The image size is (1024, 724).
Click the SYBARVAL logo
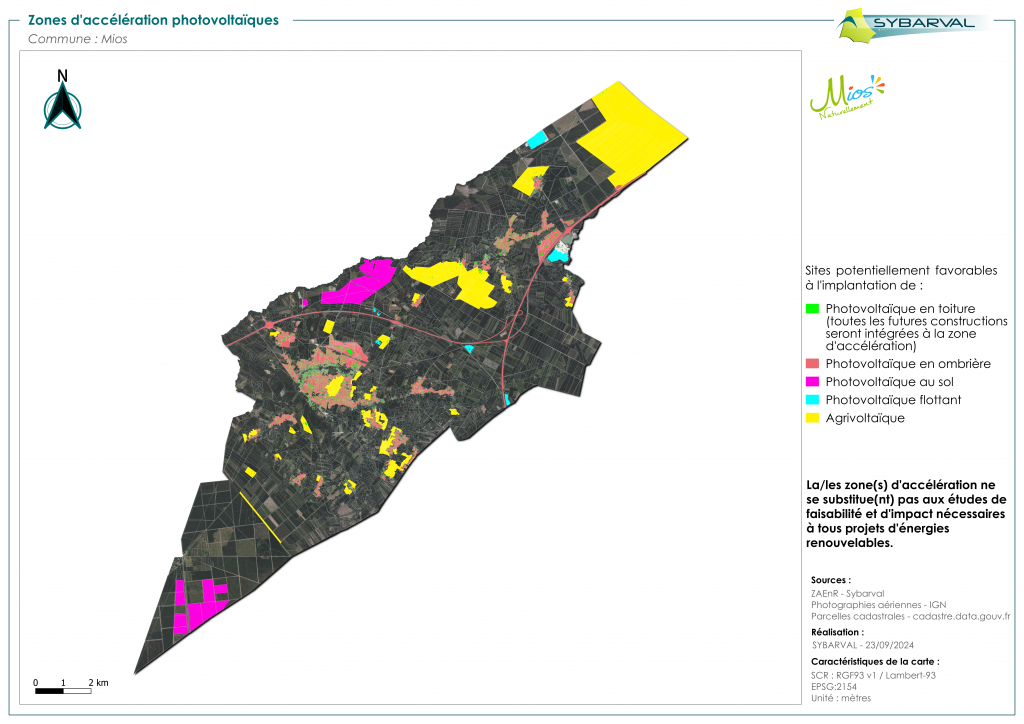[913, 25]
